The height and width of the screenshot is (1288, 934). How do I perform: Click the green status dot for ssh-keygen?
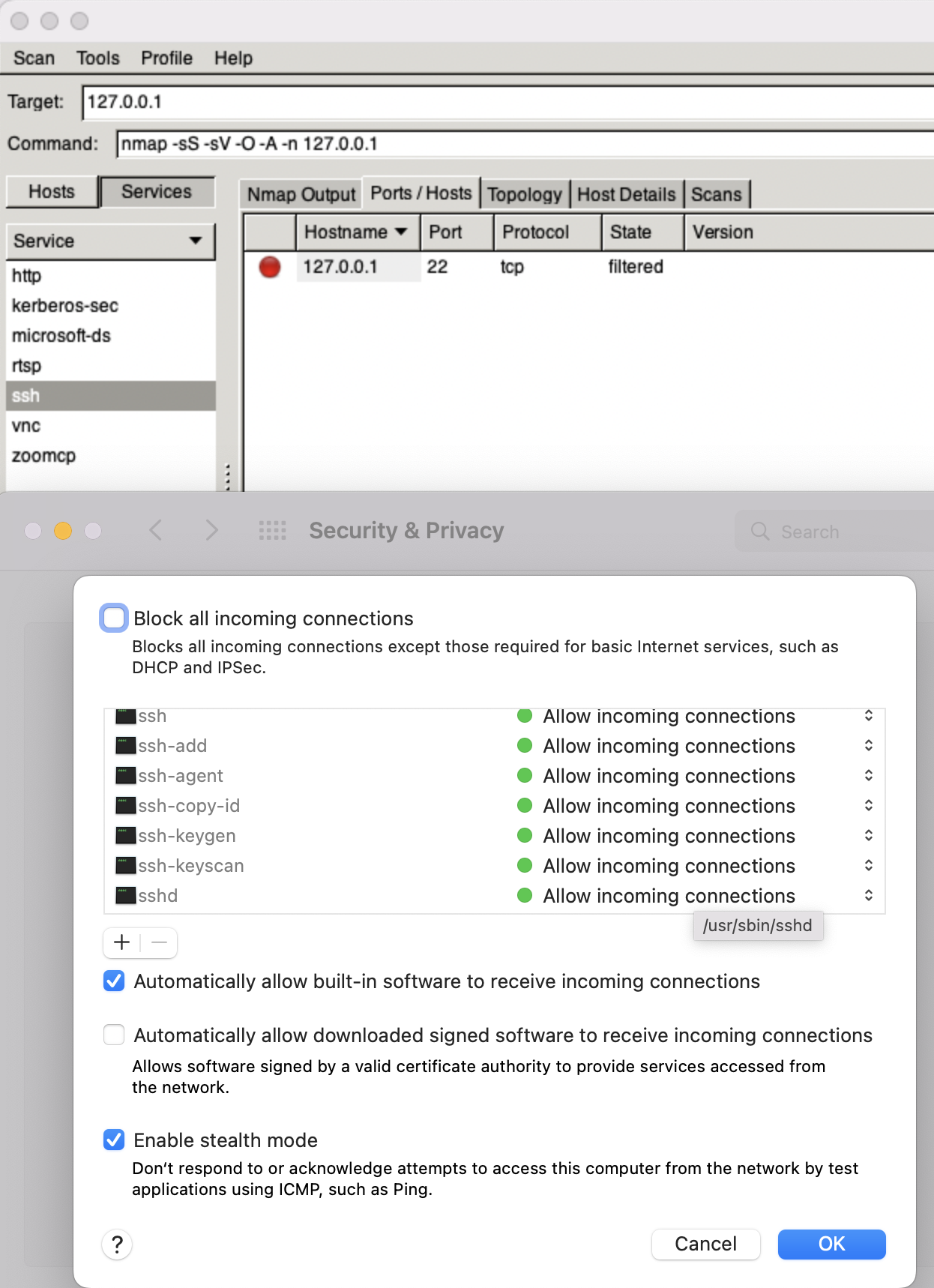[525, 836]
